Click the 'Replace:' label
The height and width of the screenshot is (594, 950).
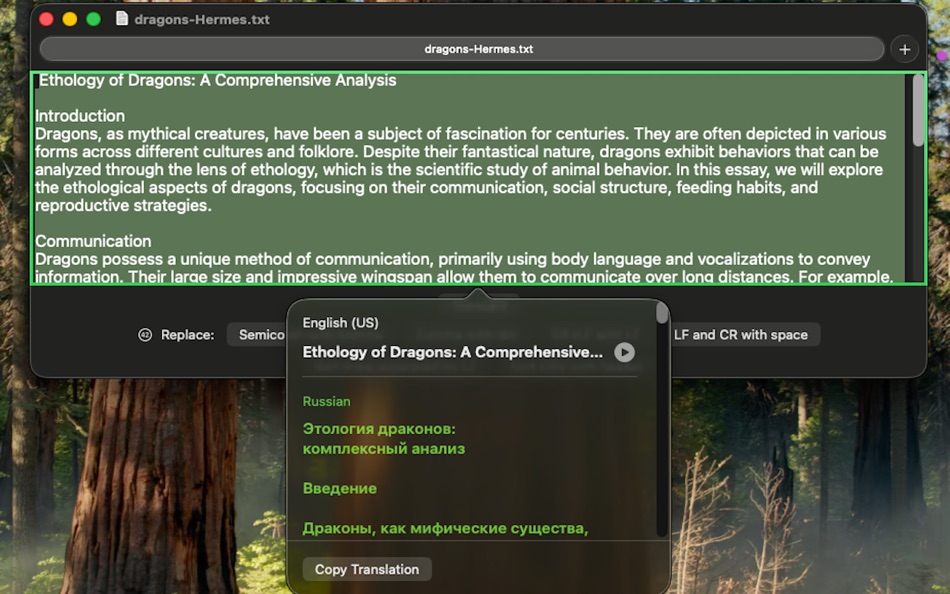[188, 335]
